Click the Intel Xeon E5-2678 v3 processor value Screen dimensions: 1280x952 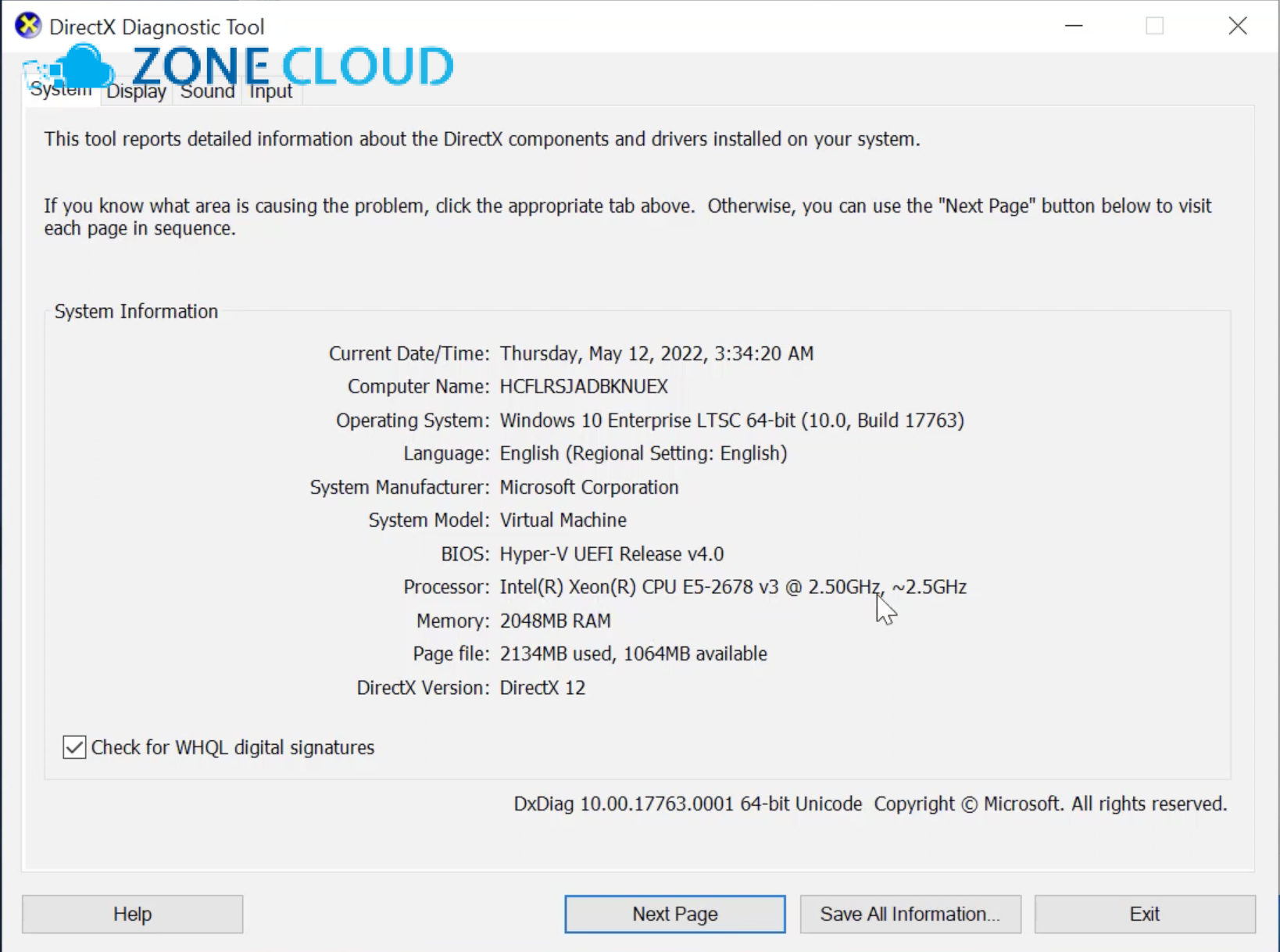point(733,587)
